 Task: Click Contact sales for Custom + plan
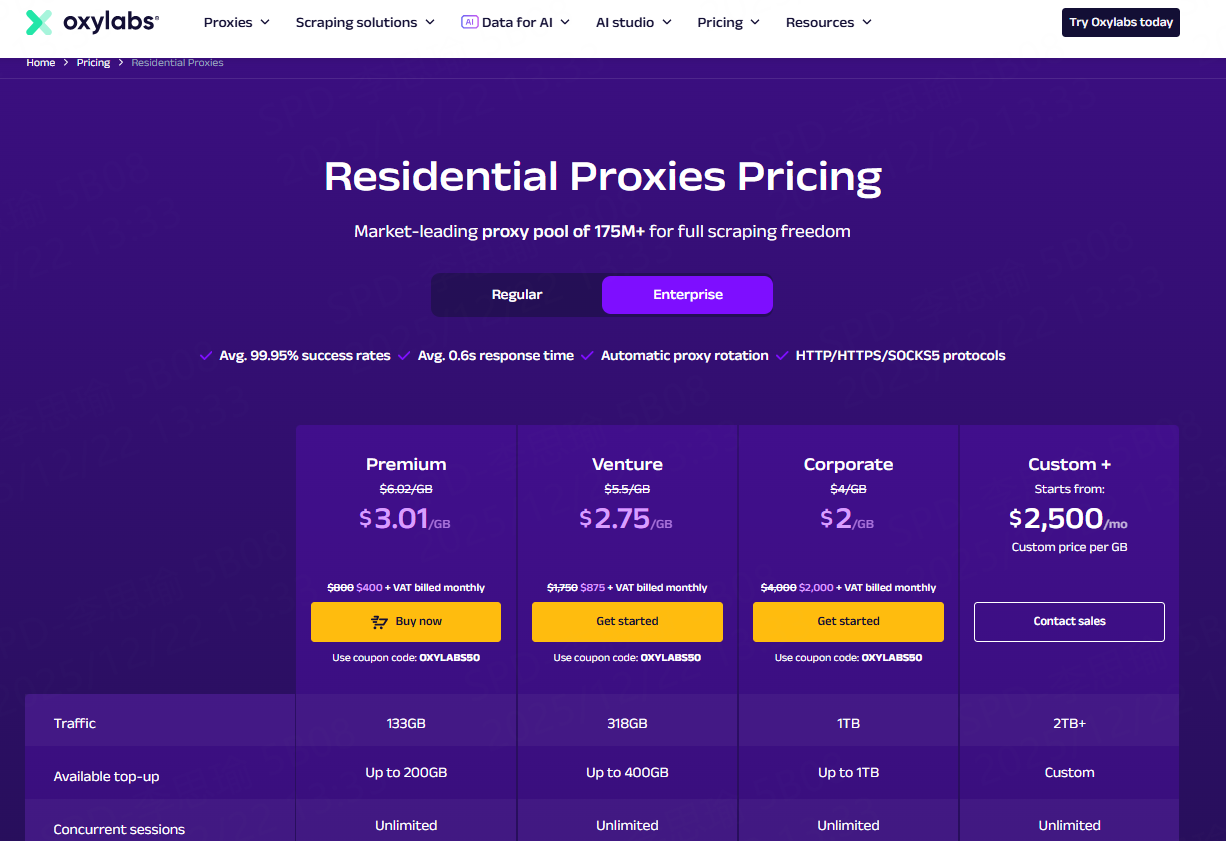click(x=1069, y=622)
